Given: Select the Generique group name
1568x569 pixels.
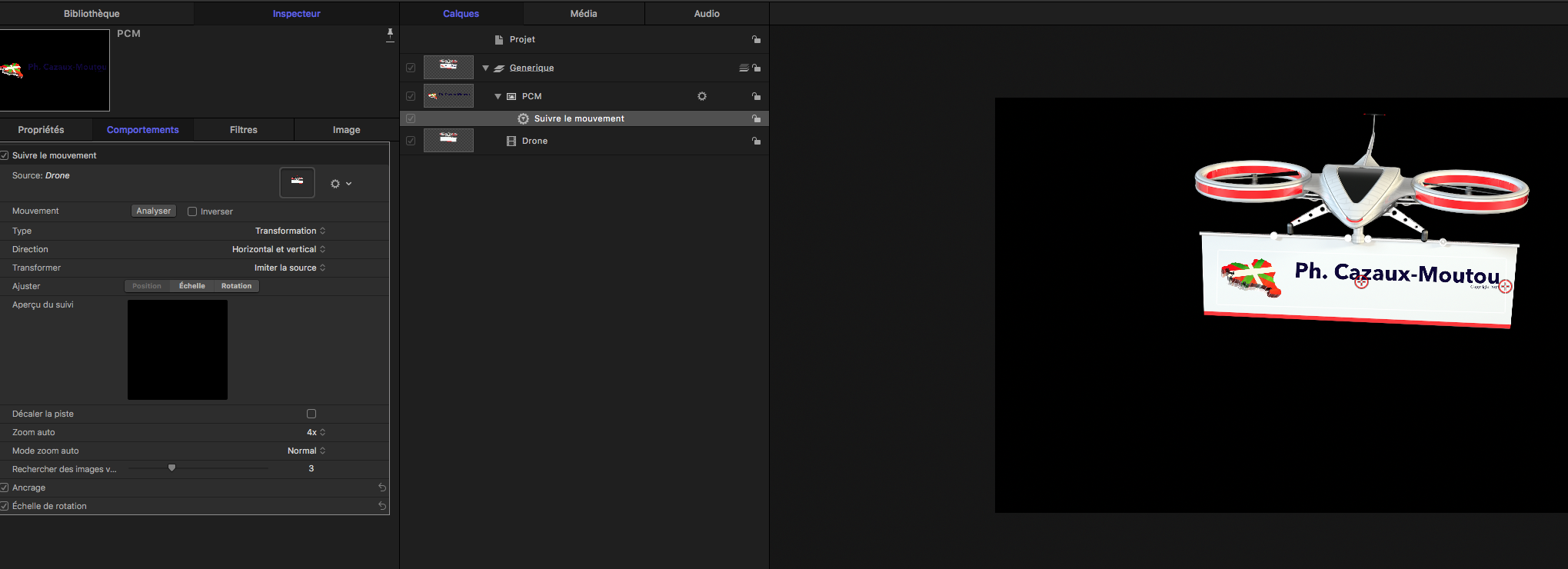Looking at the screenshot, I should coord(531,68).
